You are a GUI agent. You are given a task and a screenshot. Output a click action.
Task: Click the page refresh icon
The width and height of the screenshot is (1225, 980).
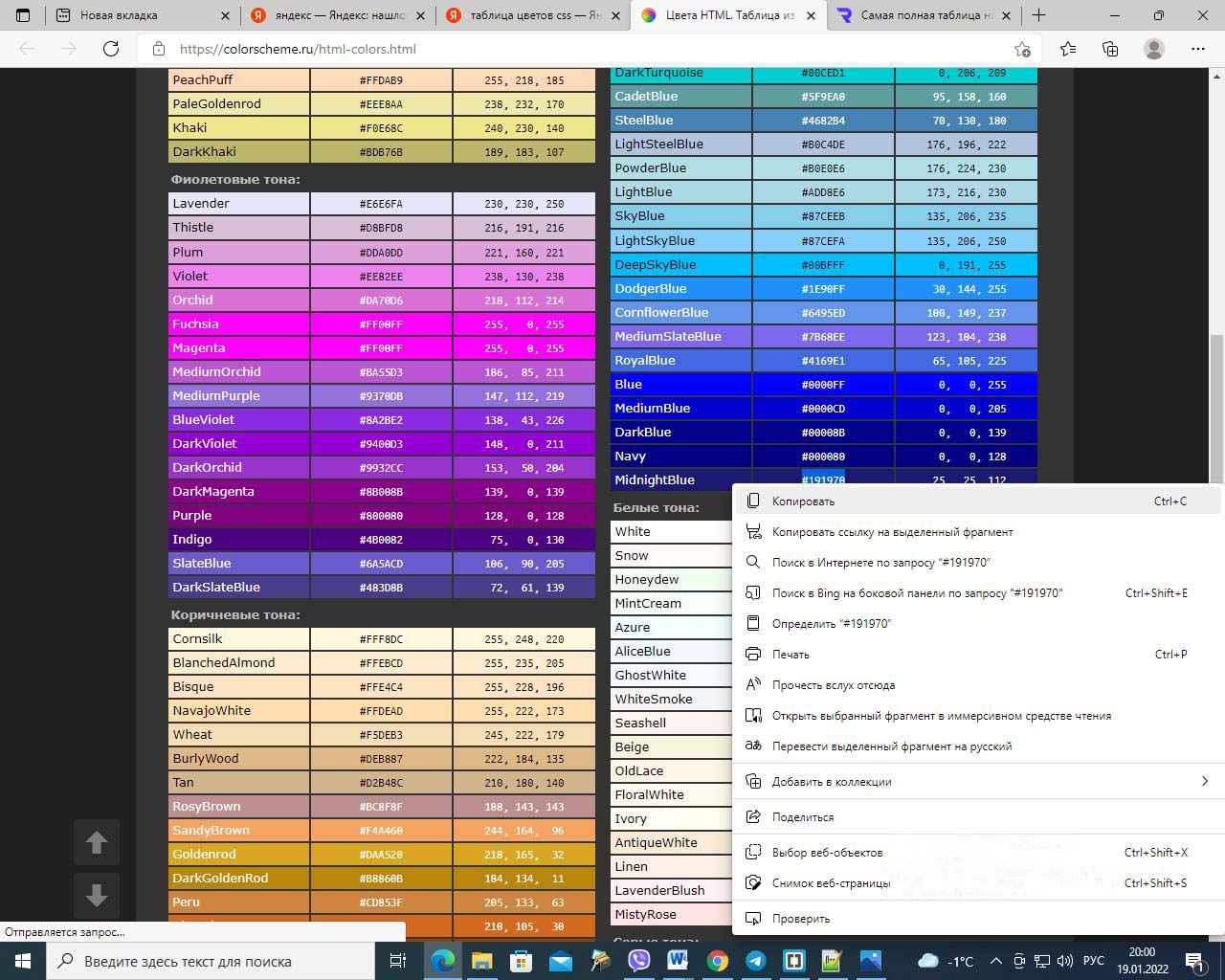pos(111,49)
